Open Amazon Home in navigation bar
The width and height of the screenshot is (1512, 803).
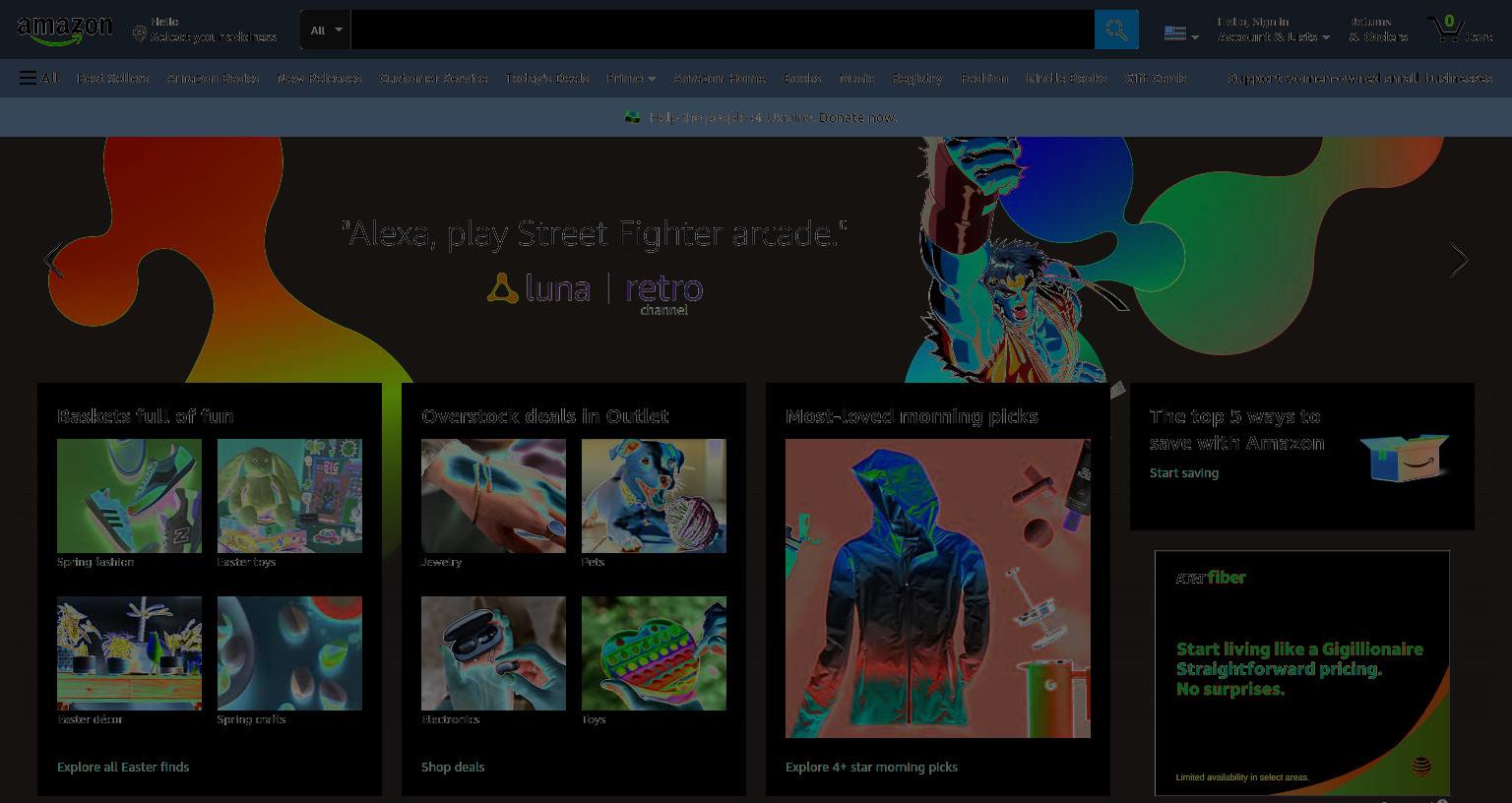coord(720,78)
